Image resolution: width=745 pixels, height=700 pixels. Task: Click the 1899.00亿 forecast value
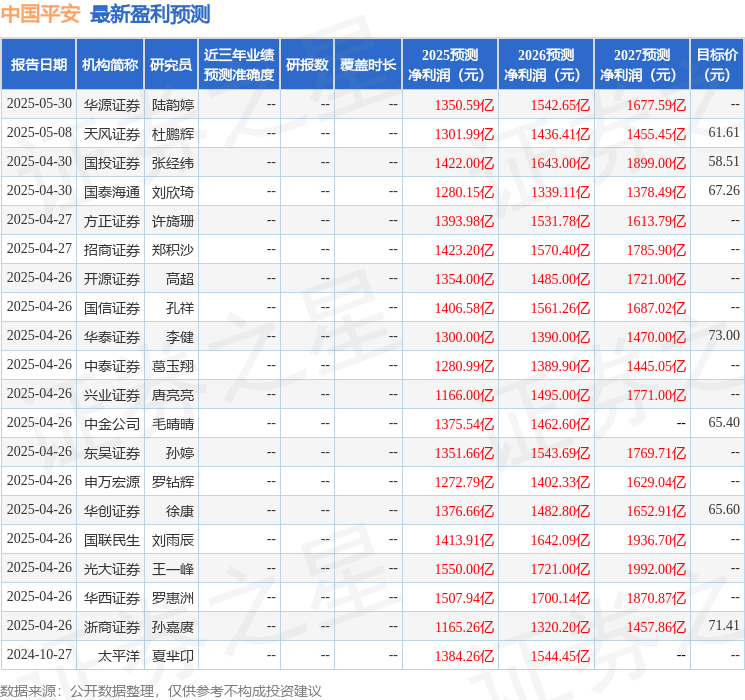tap(656, 163)
